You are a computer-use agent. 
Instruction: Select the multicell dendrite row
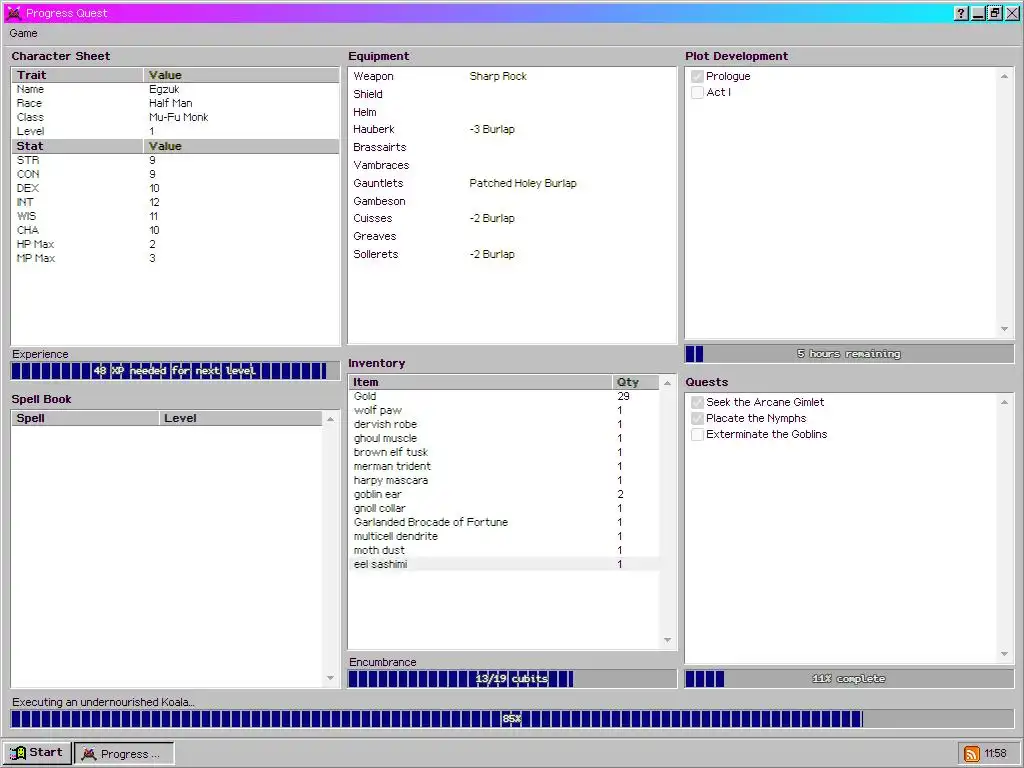pyautogui.click(x=504, y=536)
